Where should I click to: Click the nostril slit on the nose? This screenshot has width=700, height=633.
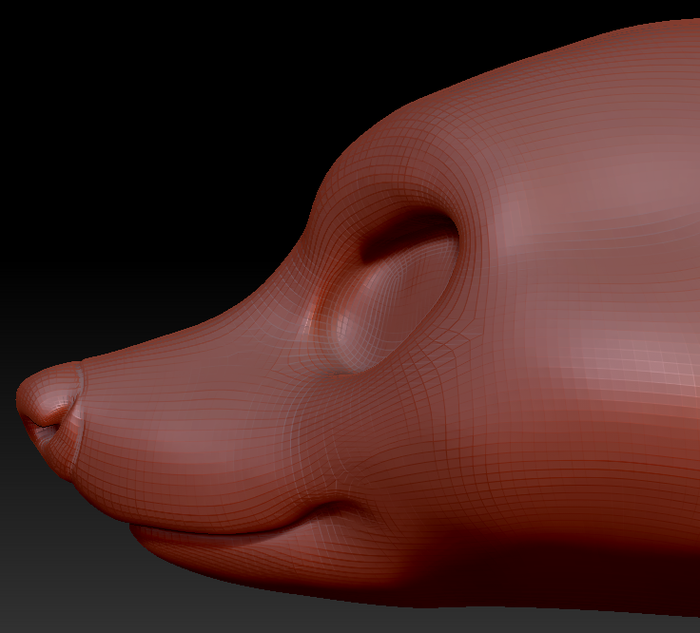[x=42, y=426]
